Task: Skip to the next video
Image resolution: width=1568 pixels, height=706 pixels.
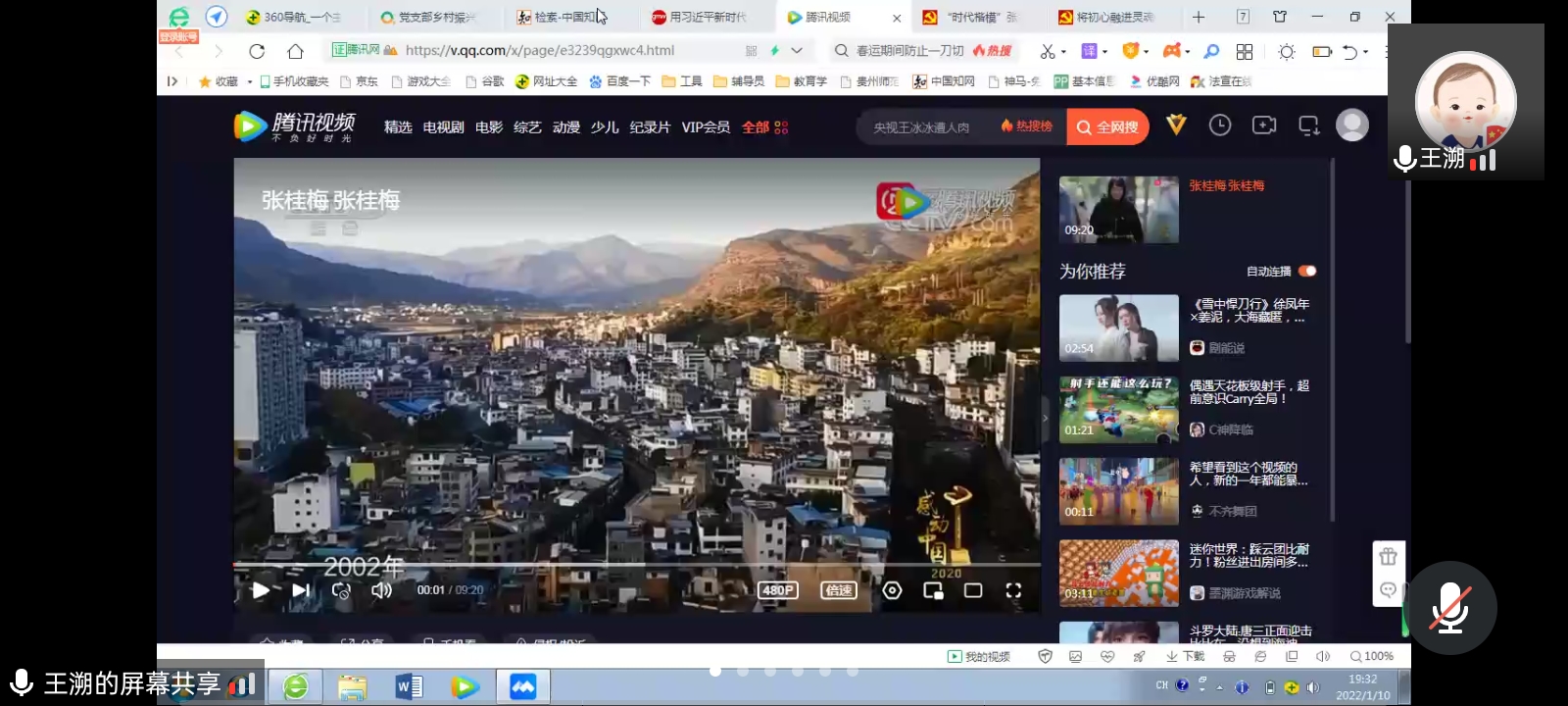Action: tap(301, 590)
